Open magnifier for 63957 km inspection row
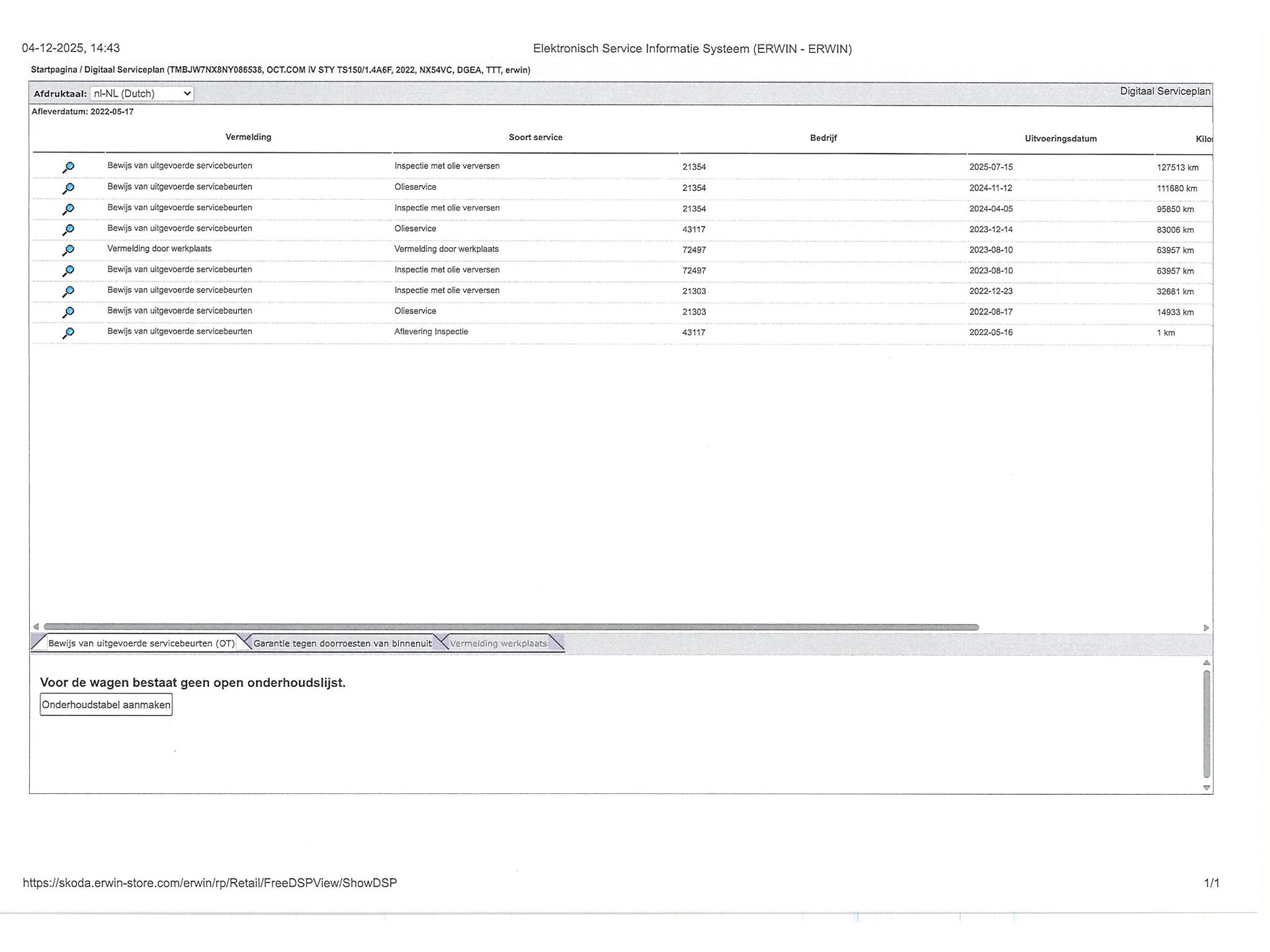Image resolution: width=1270 pixels, height=952 pixels. 68,270
